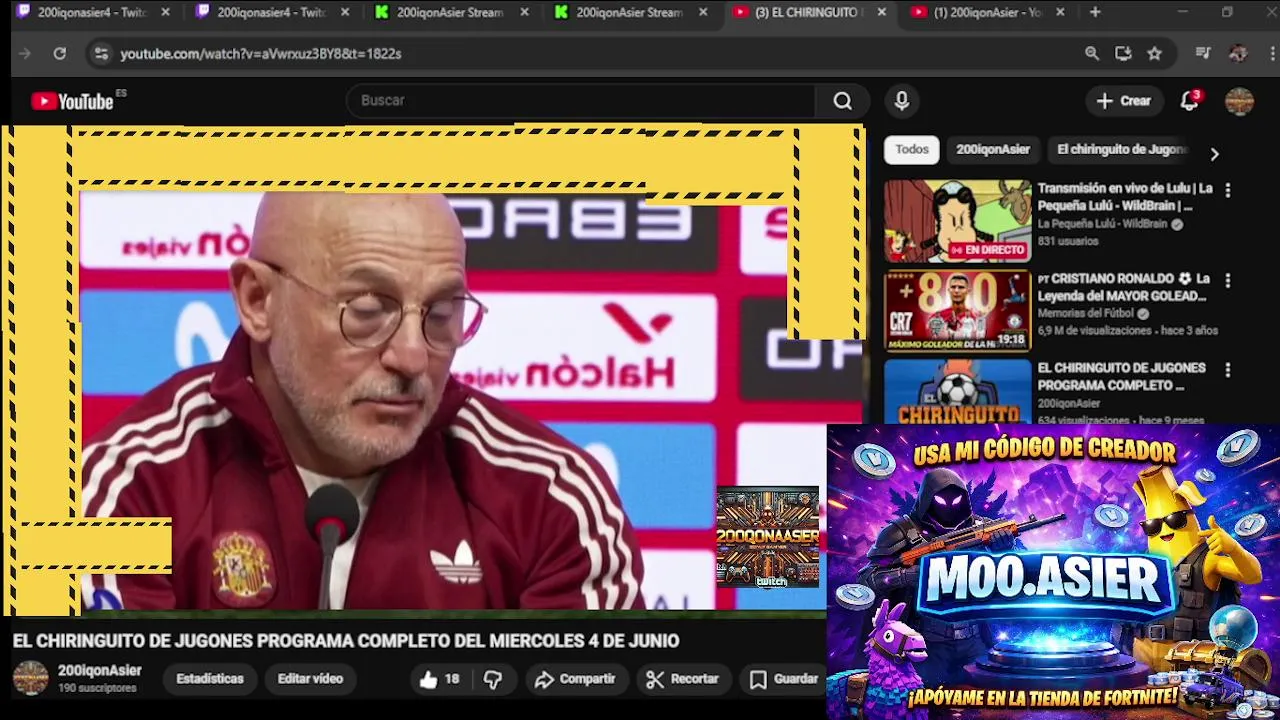Image resolution: width=1280 pixels, height=720 pixels.
Task: Open the browser zoom magnifier icon
Action: point(1092,53)
